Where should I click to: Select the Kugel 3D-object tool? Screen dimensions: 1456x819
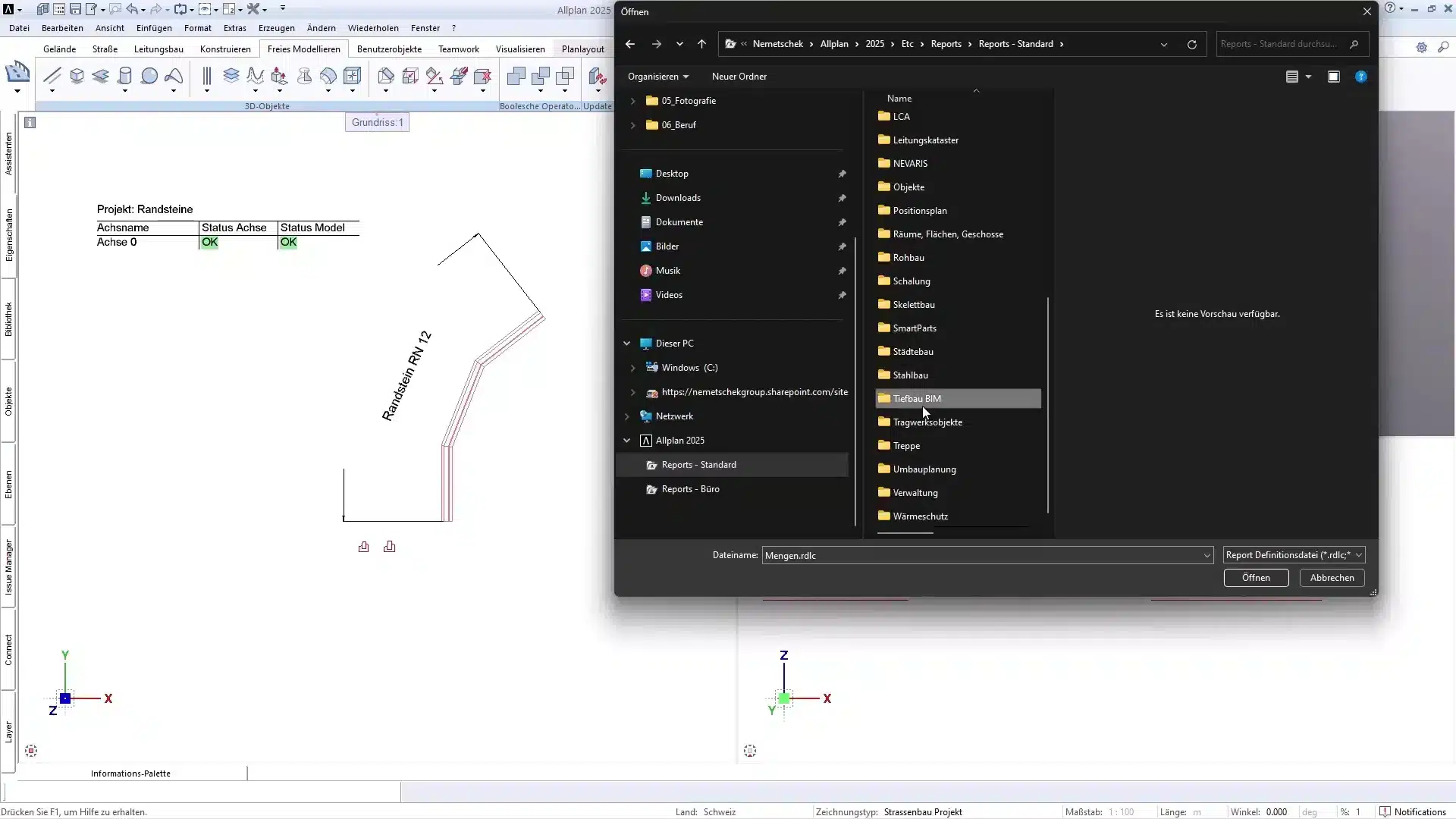(x=149, y=77)
